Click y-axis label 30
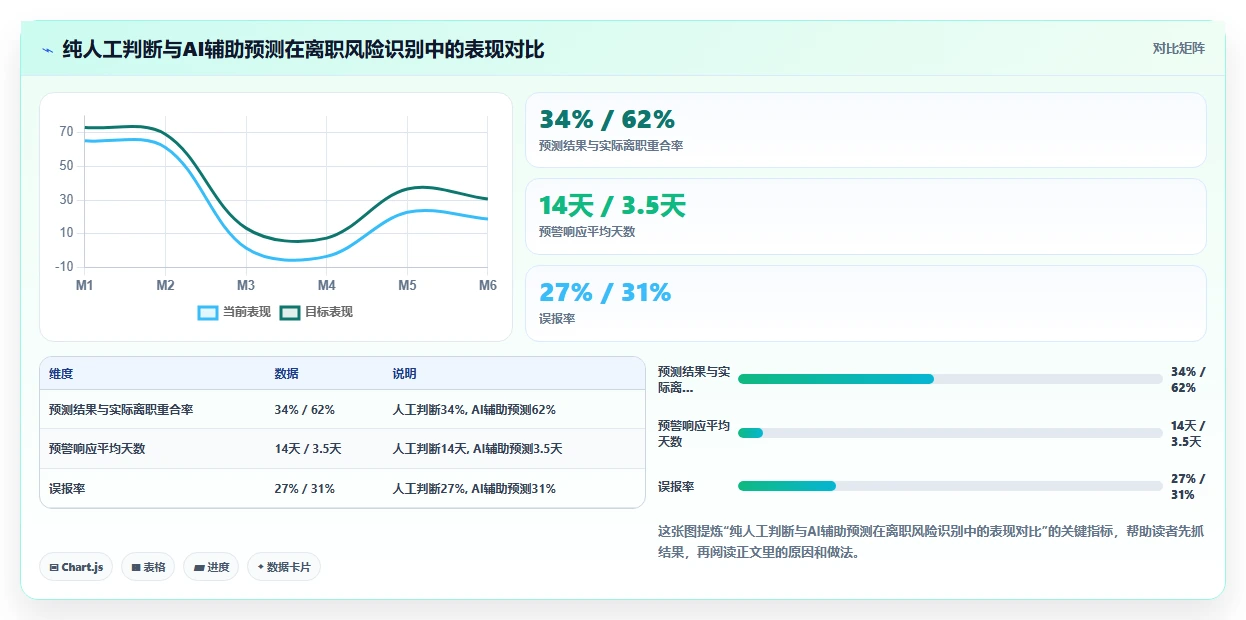Image resolution: width=1246 pixels, height=620 pixels. [x=66, y=200]
